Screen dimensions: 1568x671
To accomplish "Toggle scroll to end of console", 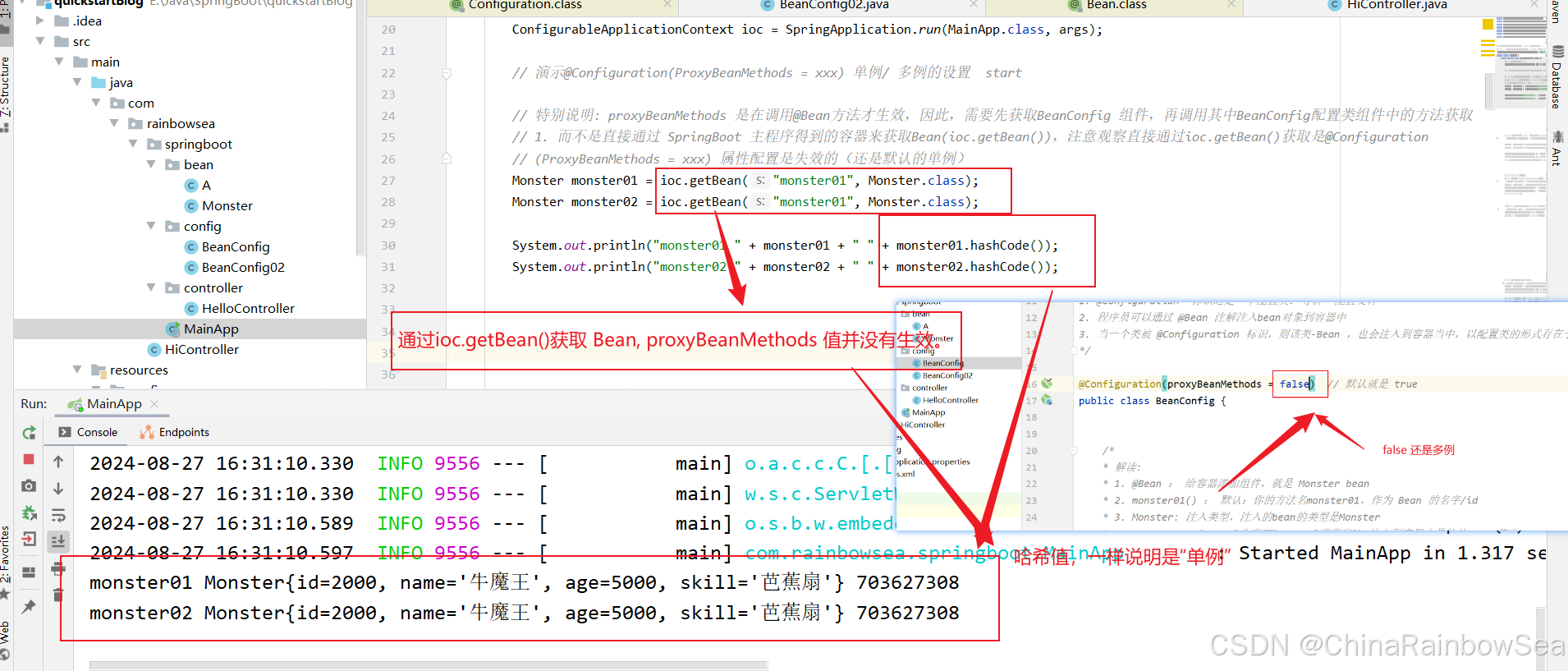I will pos(58,541).
